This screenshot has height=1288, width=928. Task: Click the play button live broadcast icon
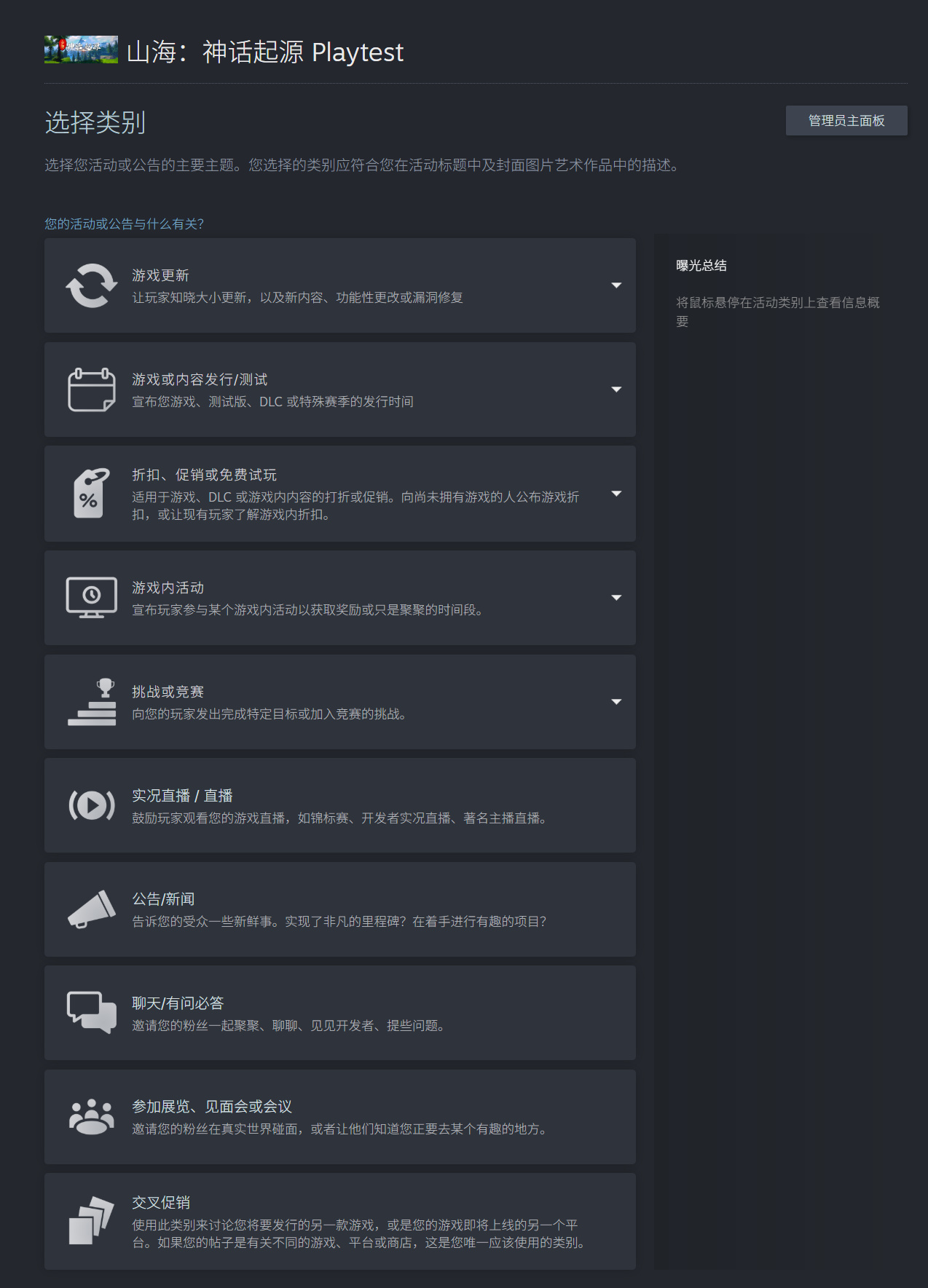click(x=92, y=805)
